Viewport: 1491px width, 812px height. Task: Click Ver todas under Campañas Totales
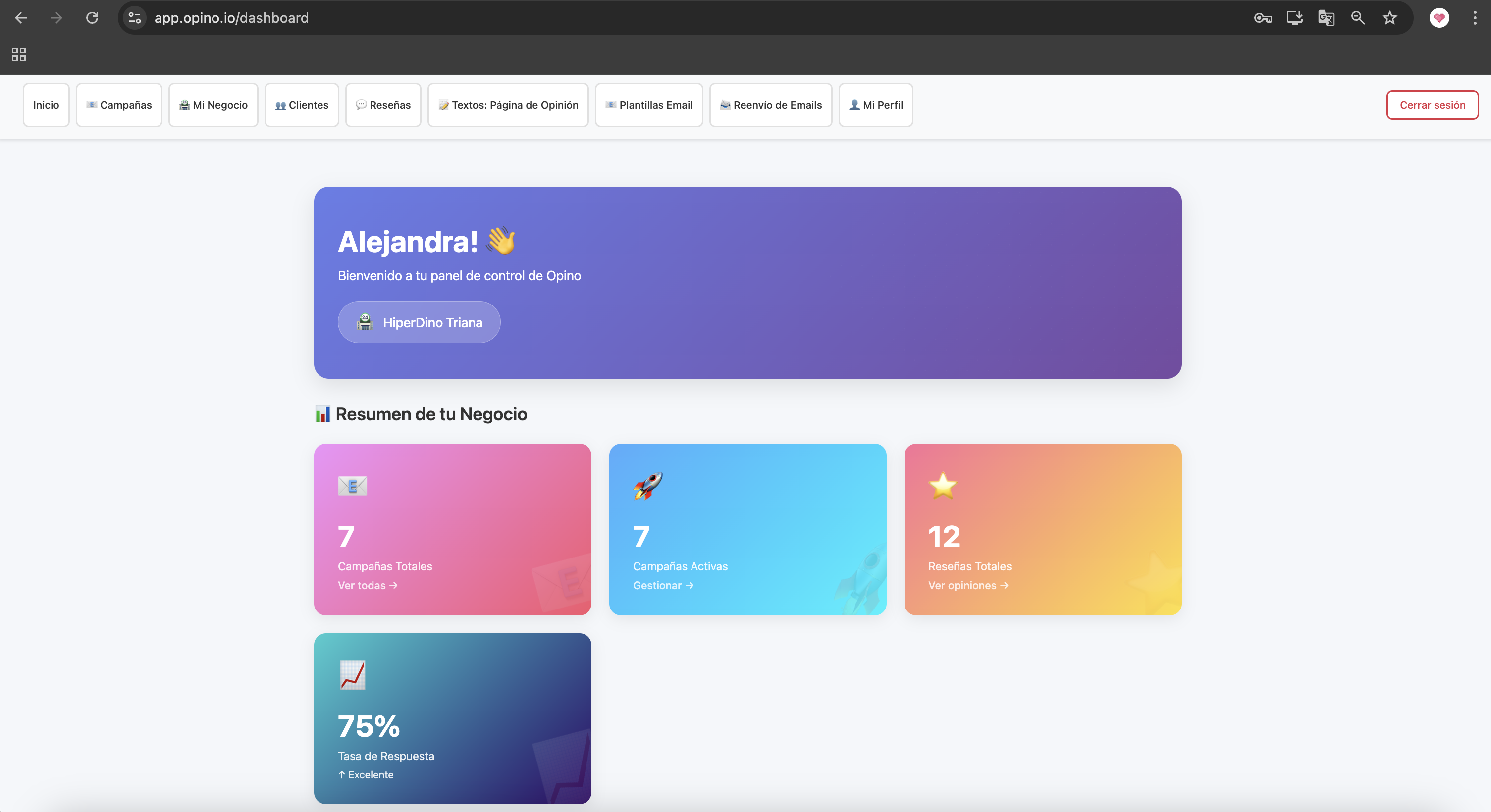[x=367, y=585]
